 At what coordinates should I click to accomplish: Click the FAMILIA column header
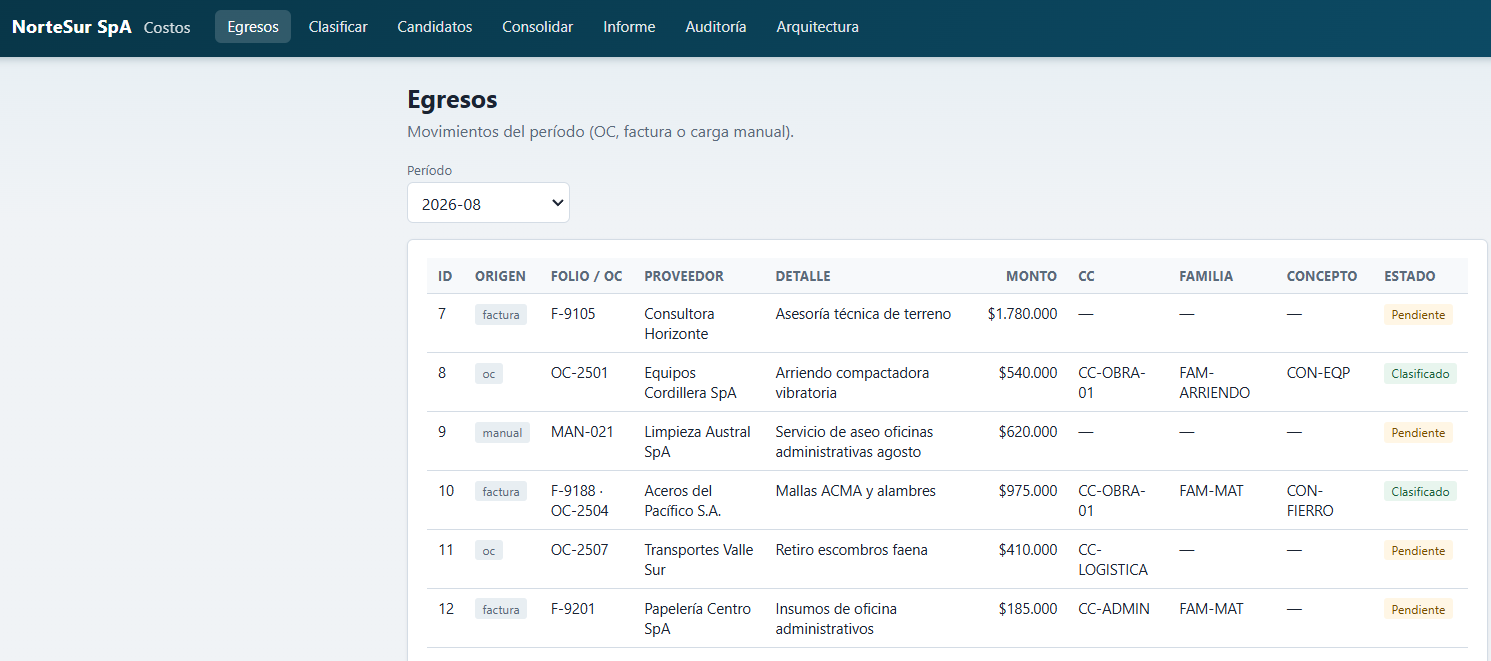pyautogui.click(x=1206, y=276)
